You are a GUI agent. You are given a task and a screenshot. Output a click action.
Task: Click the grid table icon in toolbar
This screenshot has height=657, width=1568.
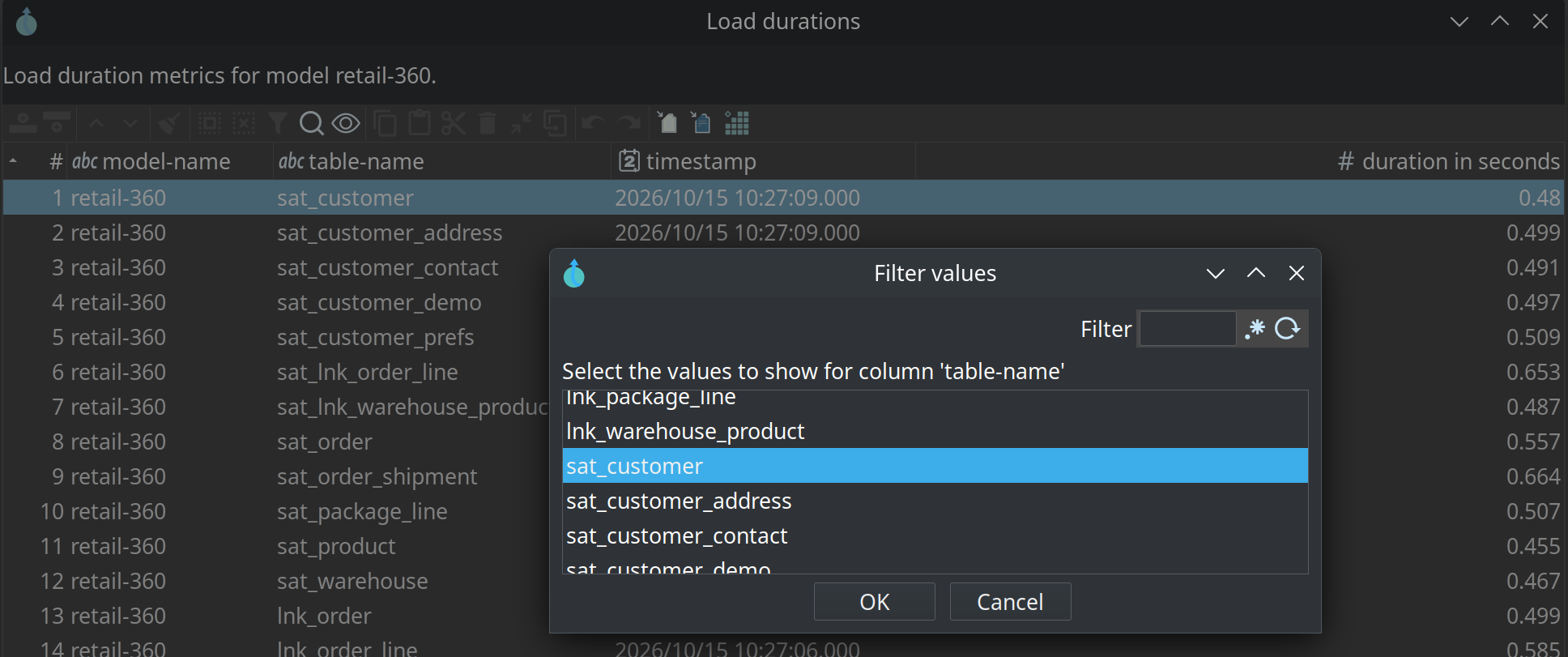tap(736, 123)
